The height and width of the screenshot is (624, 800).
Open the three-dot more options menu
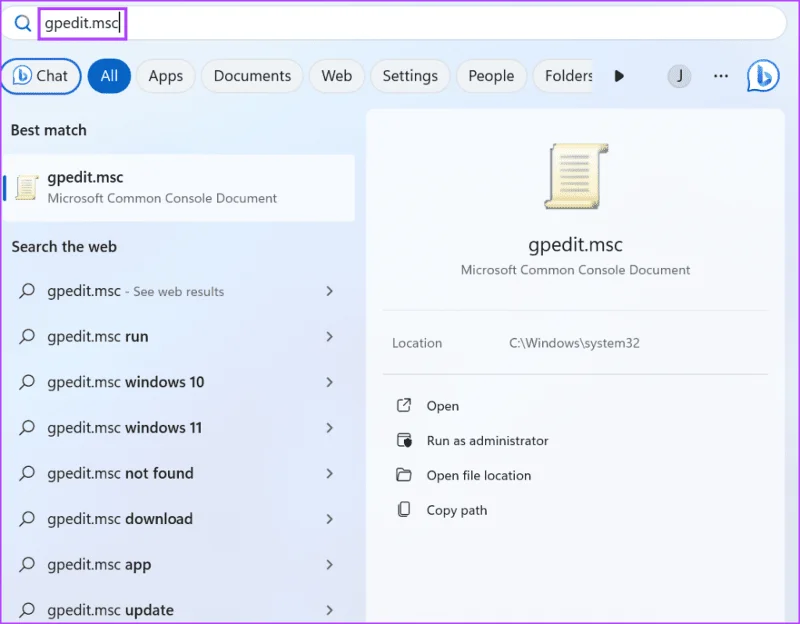coord(720,76)
